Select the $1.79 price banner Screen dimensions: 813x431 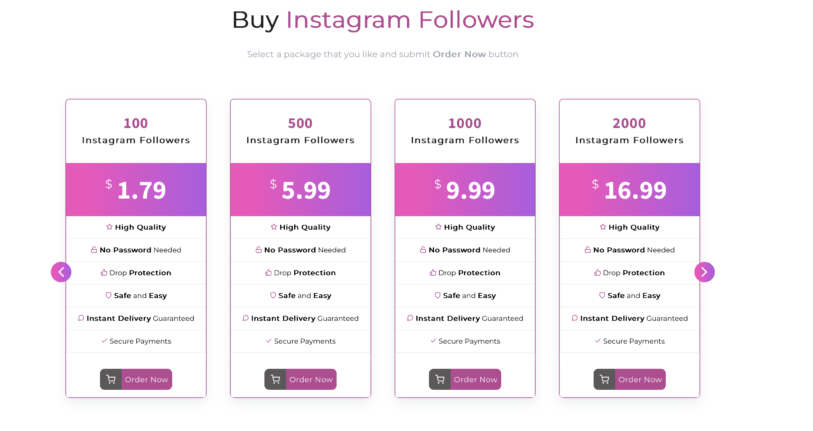coord(136,189)
